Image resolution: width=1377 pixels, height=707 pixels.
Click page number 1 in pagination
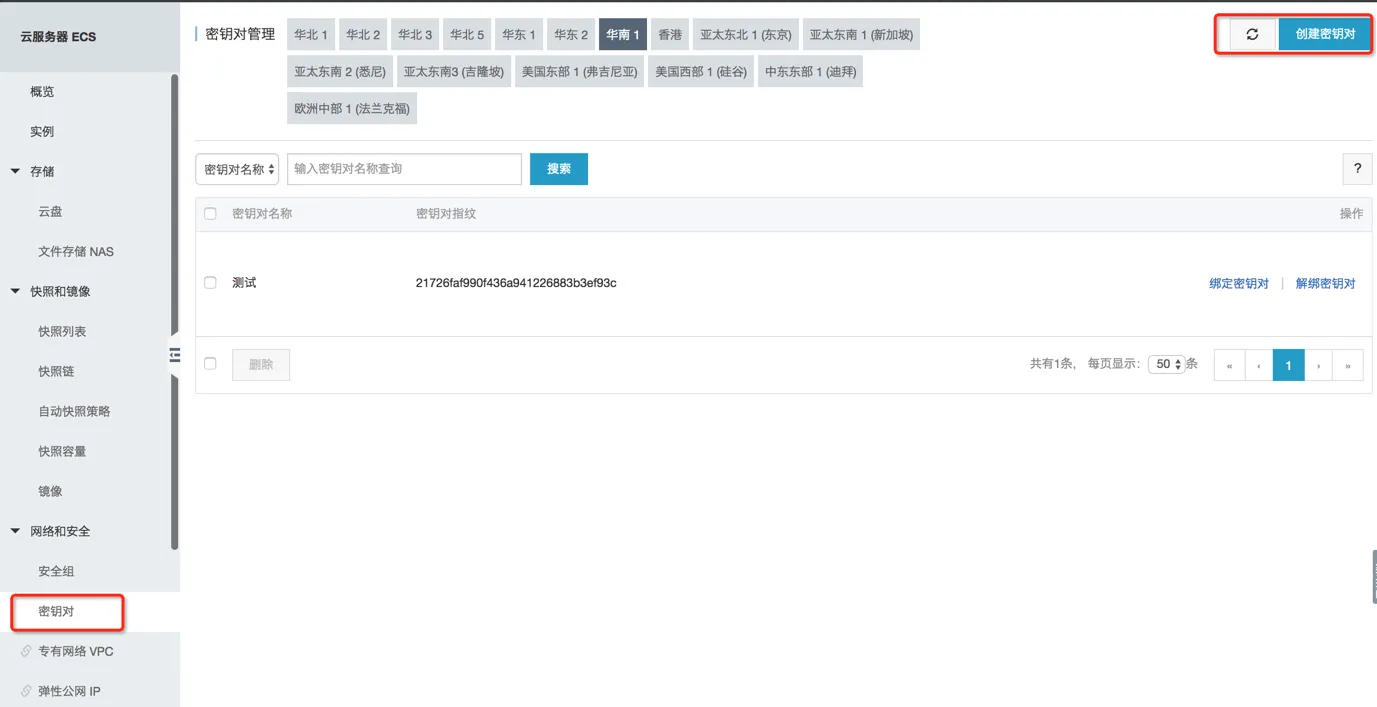(x=1288, y=364)
